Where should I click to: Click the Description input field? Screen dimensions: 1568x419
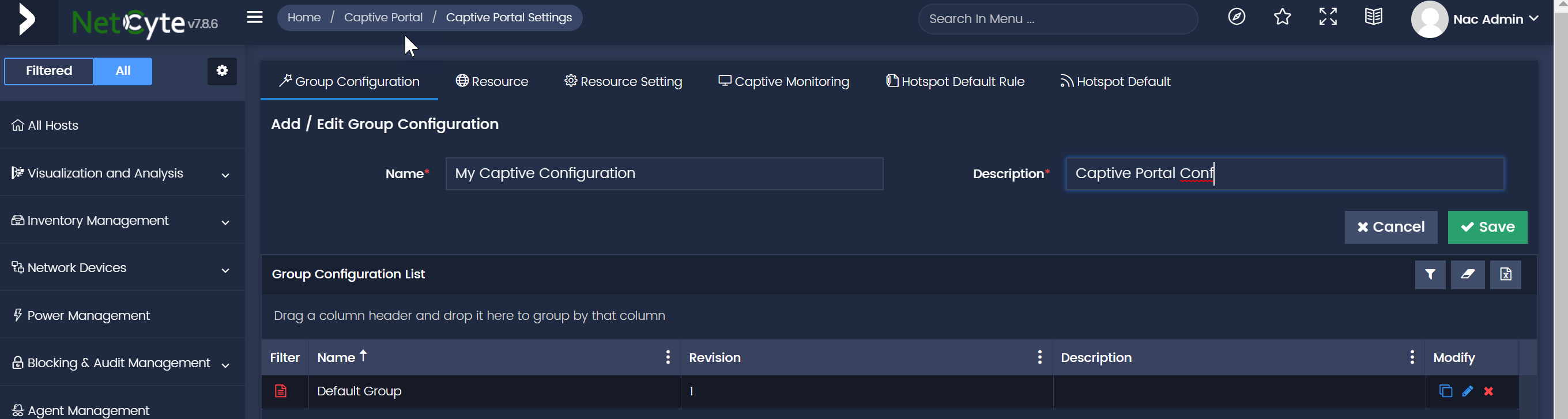tap(1284, 174)
